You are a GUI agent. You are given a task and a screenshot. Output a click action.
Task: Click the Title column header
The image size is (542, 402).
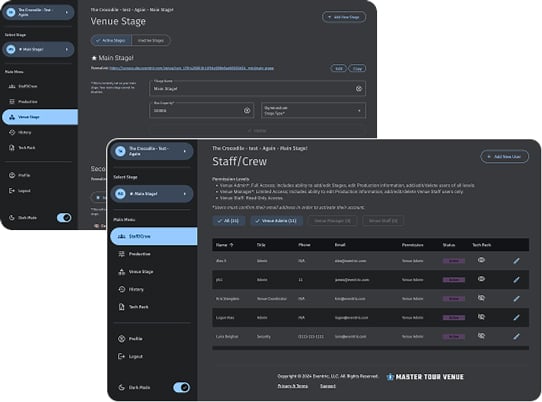pos(261,245)
